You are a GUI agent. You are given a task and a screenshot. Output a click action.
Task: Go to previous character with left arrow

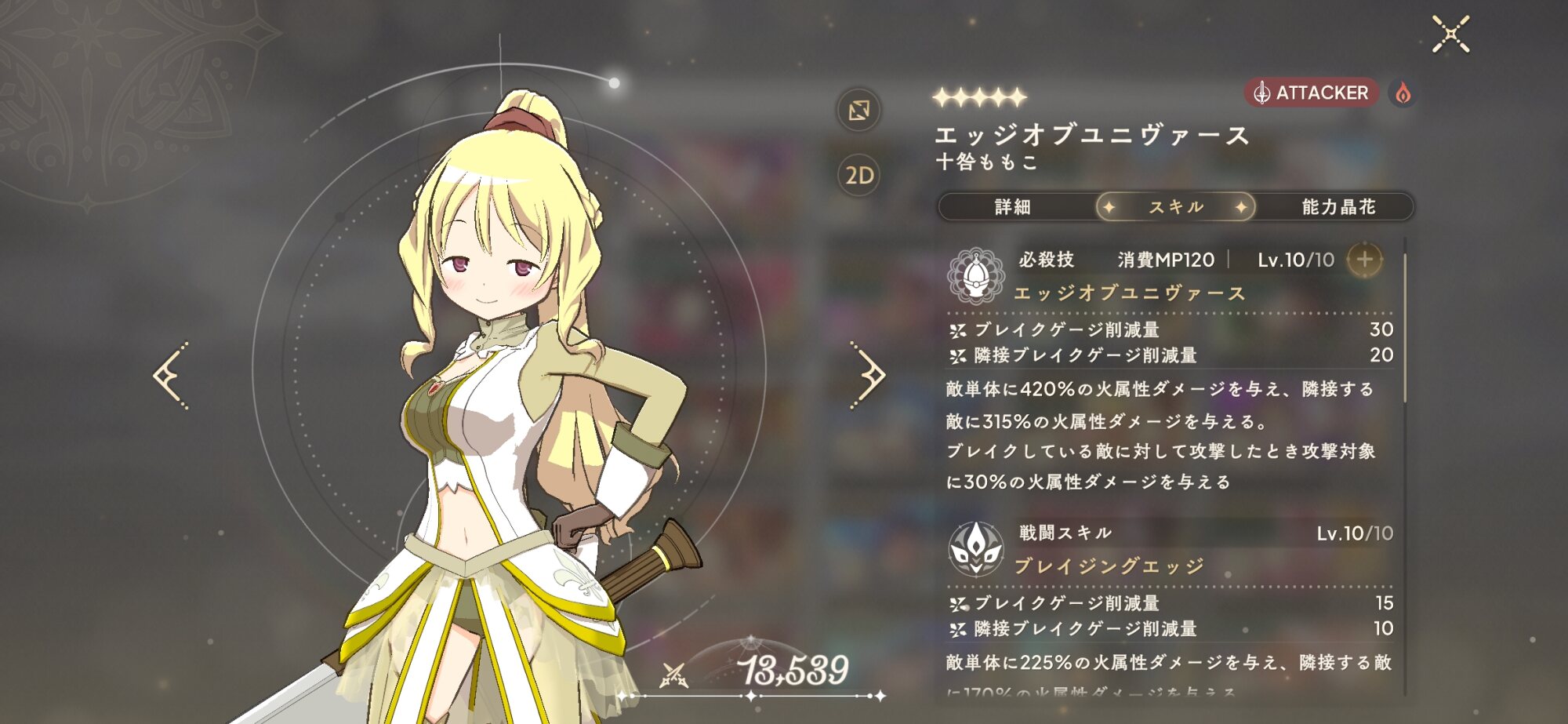(171, 375)
